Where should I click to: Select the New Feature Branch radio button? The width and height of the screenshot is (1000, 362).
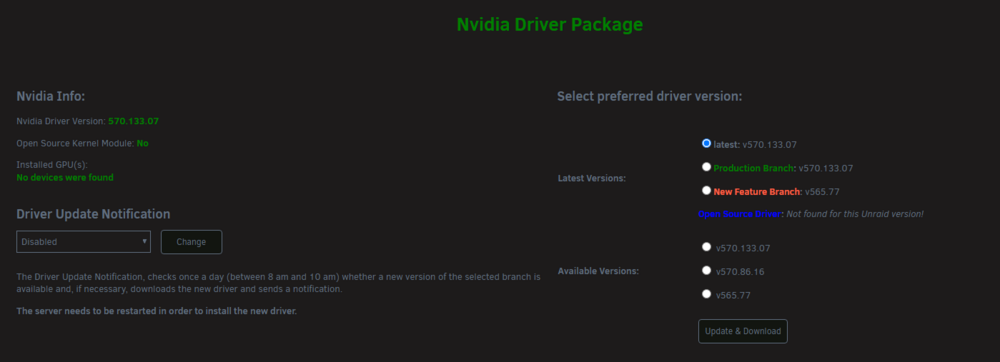(706, 190)
